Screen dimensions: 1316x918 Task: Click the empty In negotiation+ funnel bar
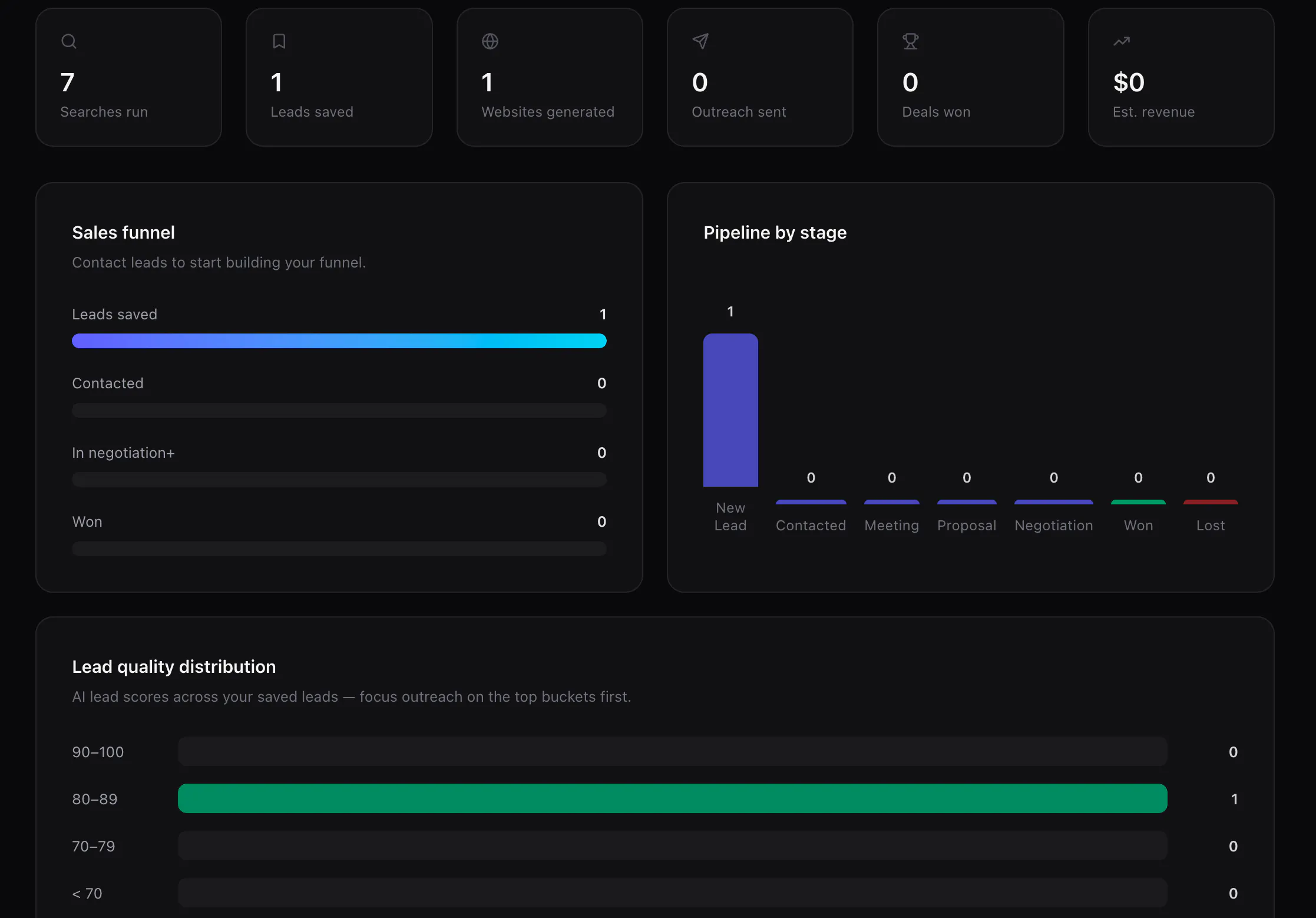point(339,480)
